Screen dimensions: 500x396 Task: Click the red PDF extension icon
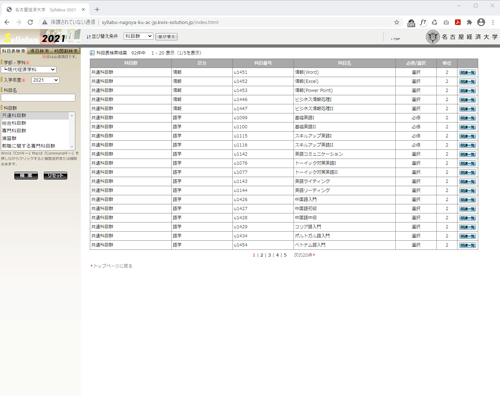pos(458,22)
